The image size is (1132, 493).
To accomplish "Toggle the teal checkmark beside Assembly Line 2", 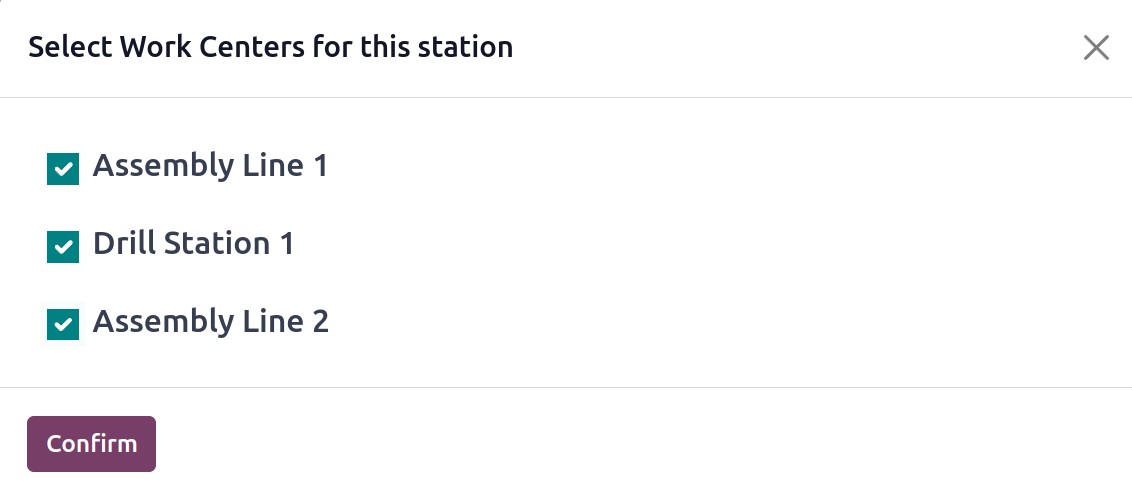I will point(63,324).
